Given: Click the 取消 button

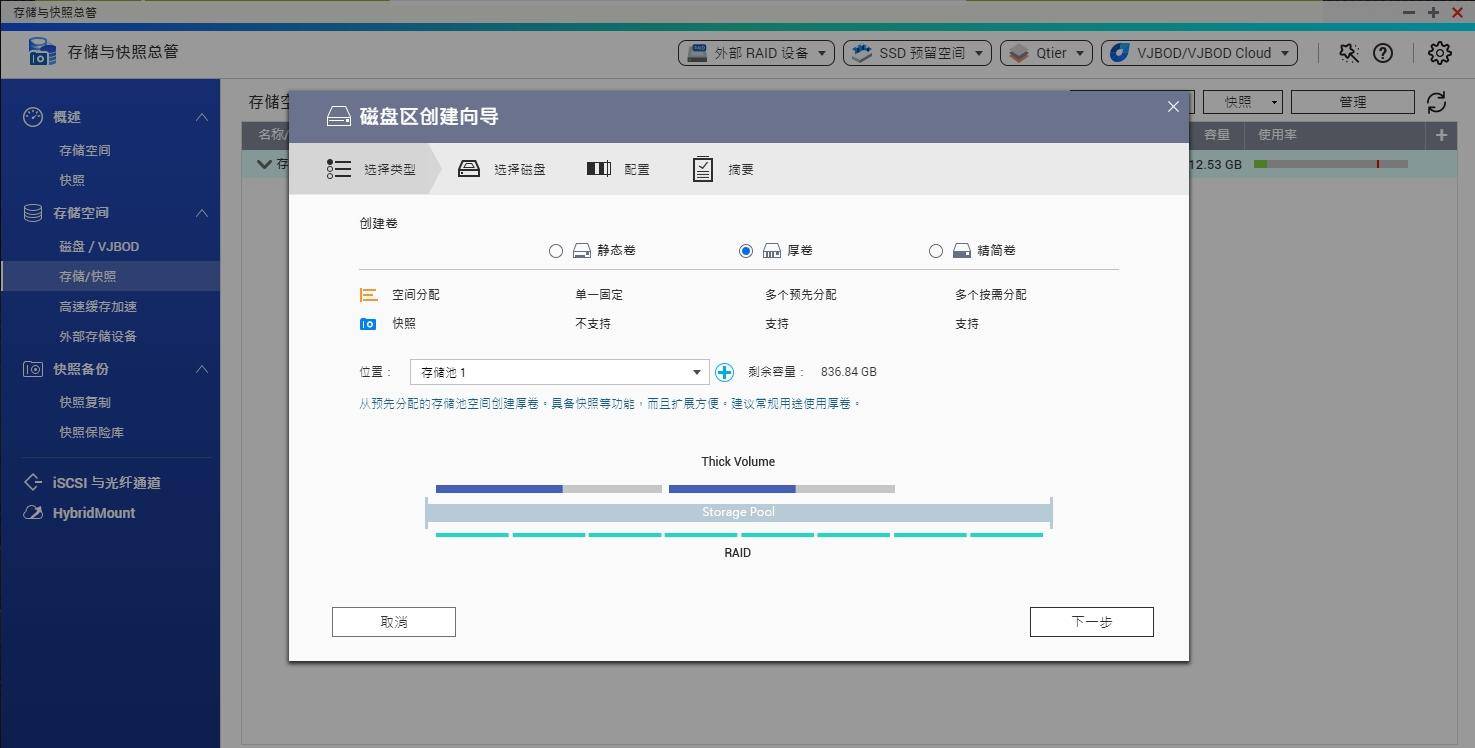Looking at the screenshot, I should pyautogui.click(x=393, y=621).
